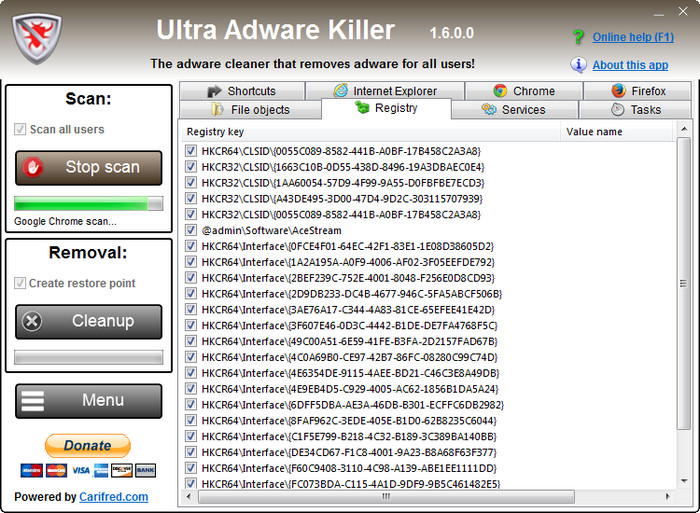
Task: Toggle the Scan all users checkbox
Action: point(20,129)
